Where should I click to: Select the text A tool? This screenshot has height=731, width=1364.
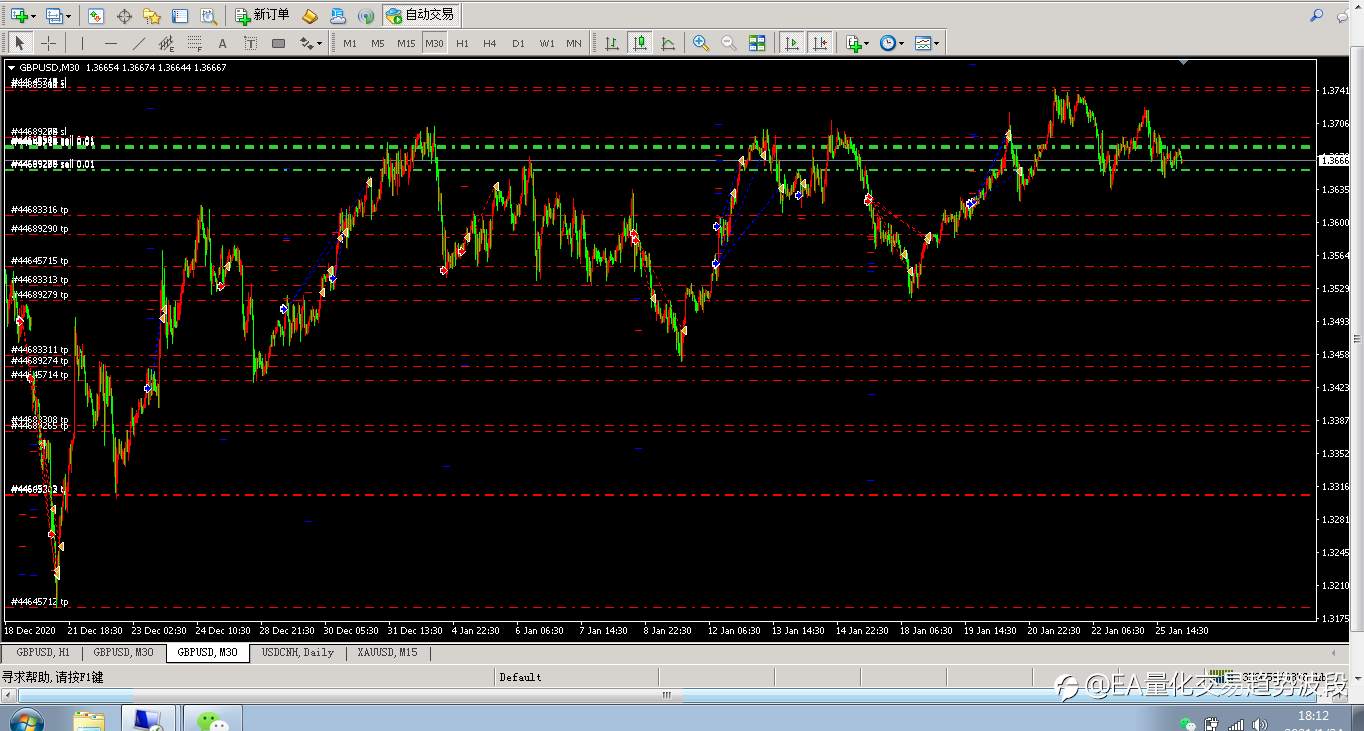tap(222, 43)
